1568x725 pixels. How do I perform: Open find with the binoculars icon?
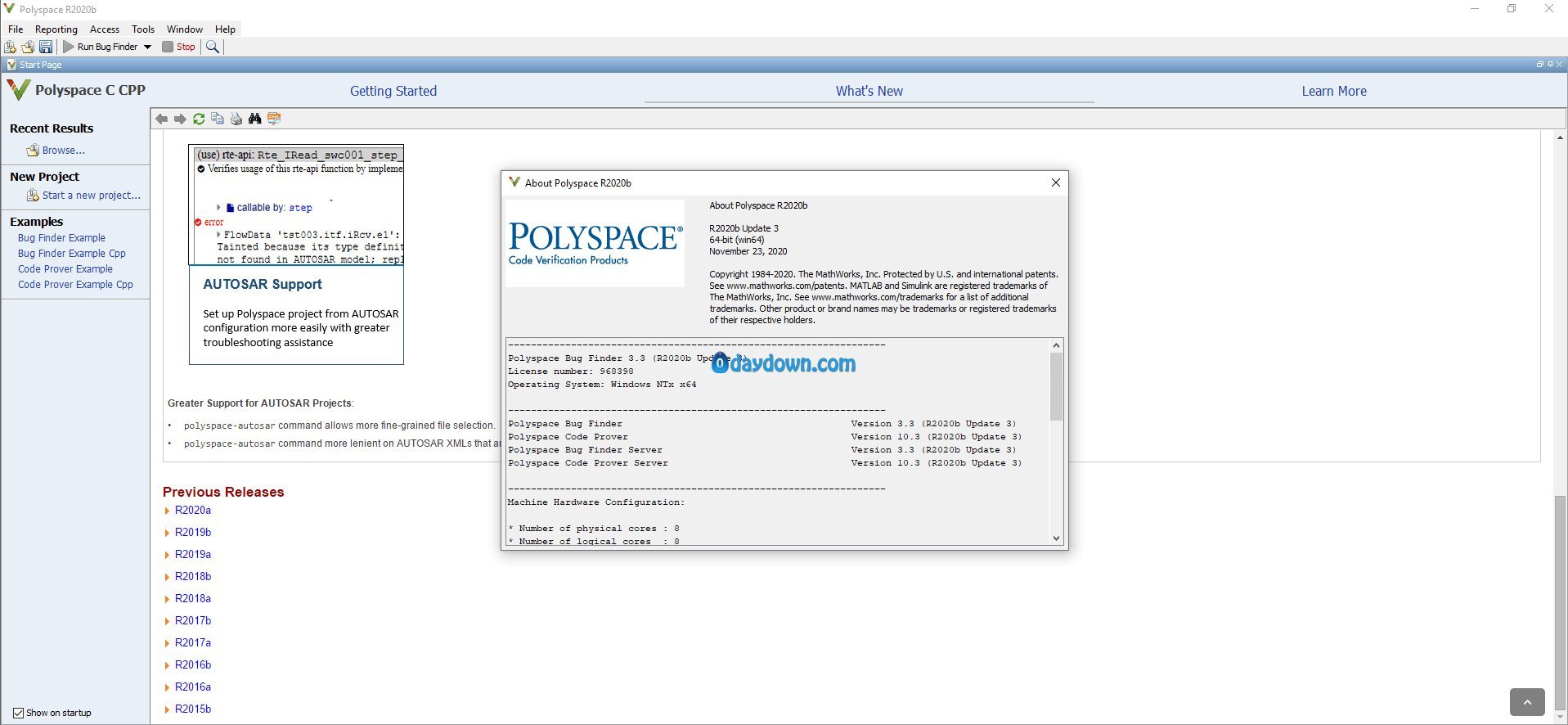tap(255, 119)
